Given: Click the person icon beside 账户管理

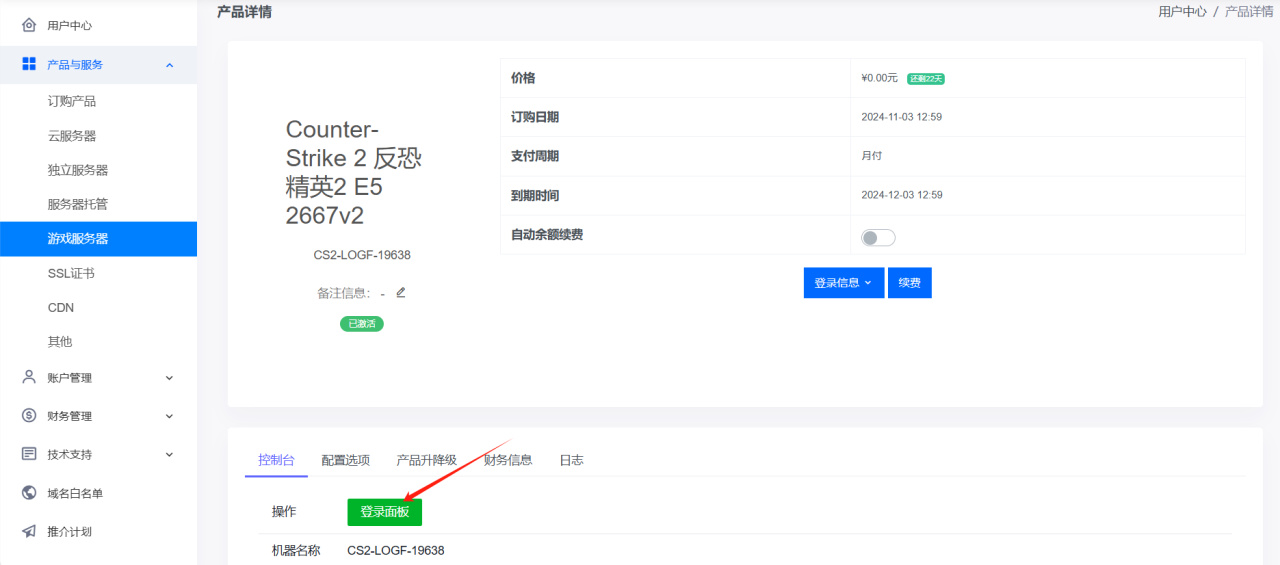Looking at the screenshot, I should [x=29, y=377].
